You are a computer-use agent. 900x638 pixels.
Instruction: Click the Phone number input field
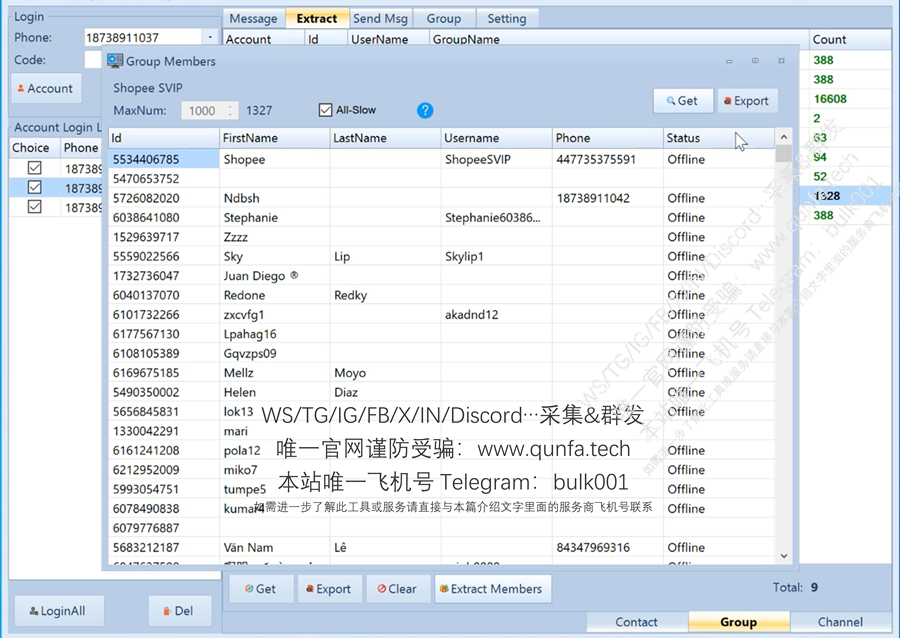coord(143,37)
